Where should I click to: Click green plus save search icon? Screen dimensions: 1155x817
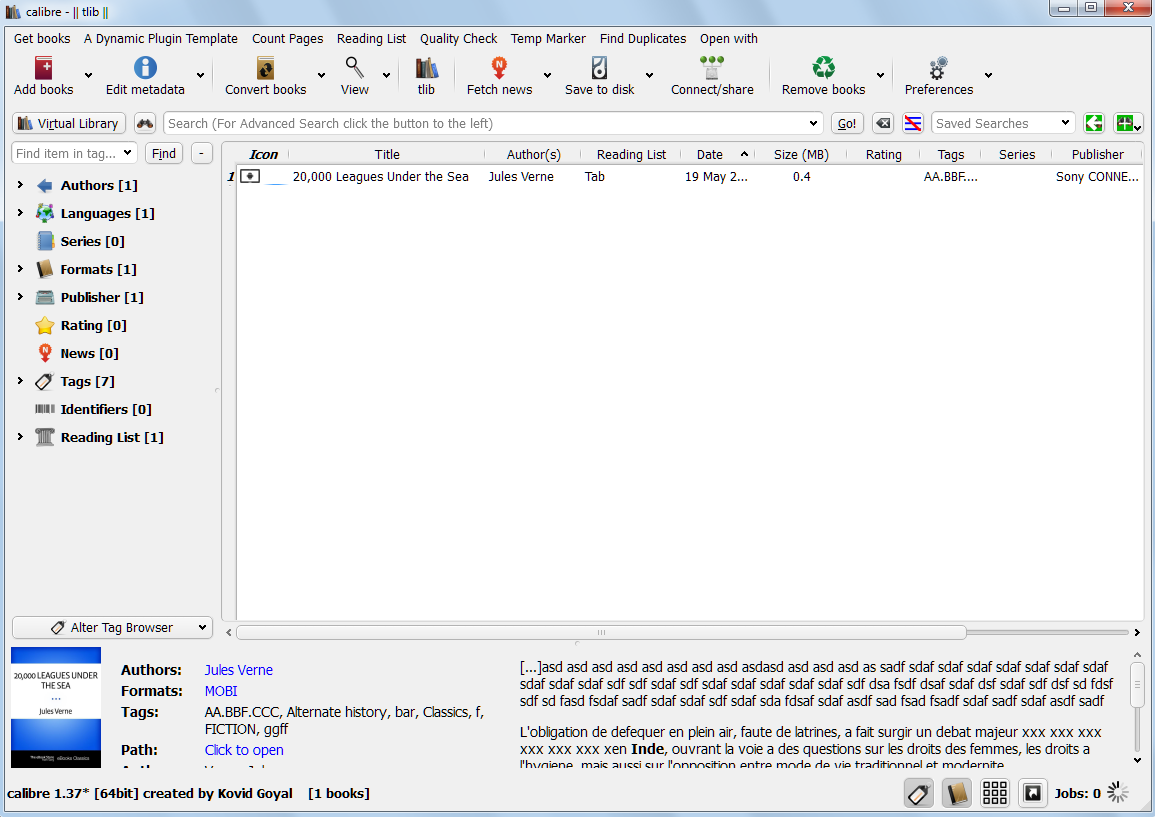tap(1128, 123)
